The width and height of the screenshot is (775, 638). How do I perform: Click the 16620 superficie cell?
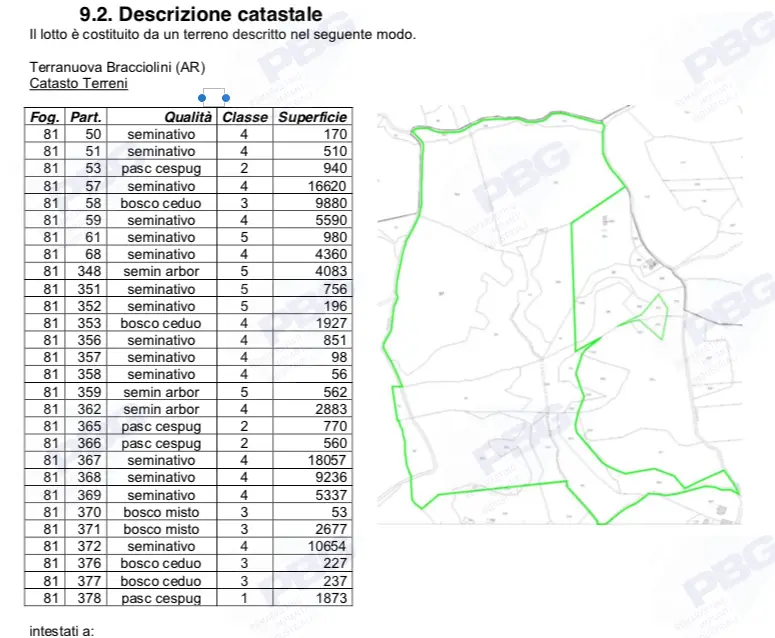tap(312, 186)
